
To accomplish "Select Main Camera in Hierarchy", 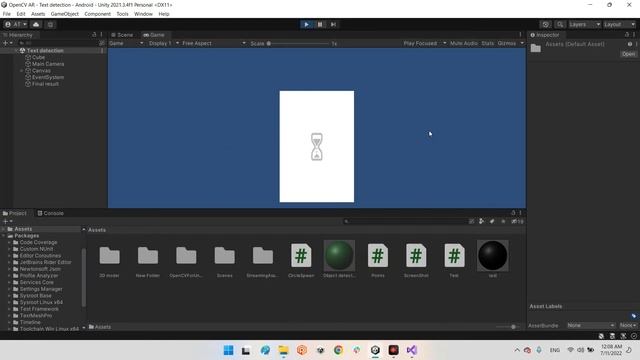I will coord(48,64).
